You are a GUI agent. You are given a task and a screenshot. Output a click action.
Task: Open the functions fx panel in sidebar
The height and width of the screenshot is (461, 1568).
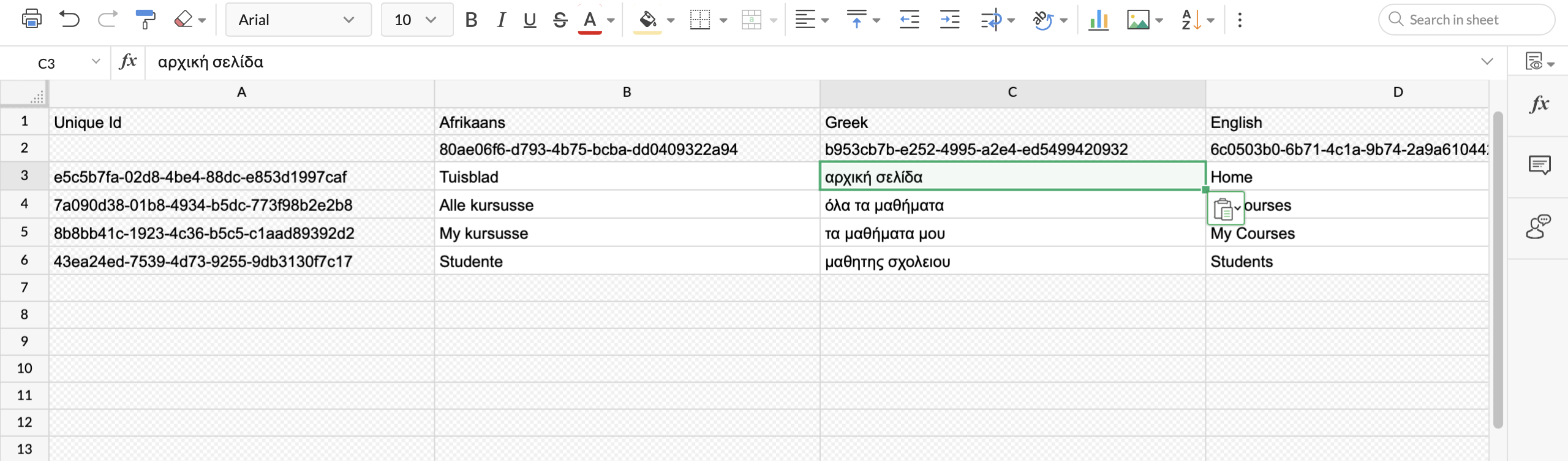1539,104
